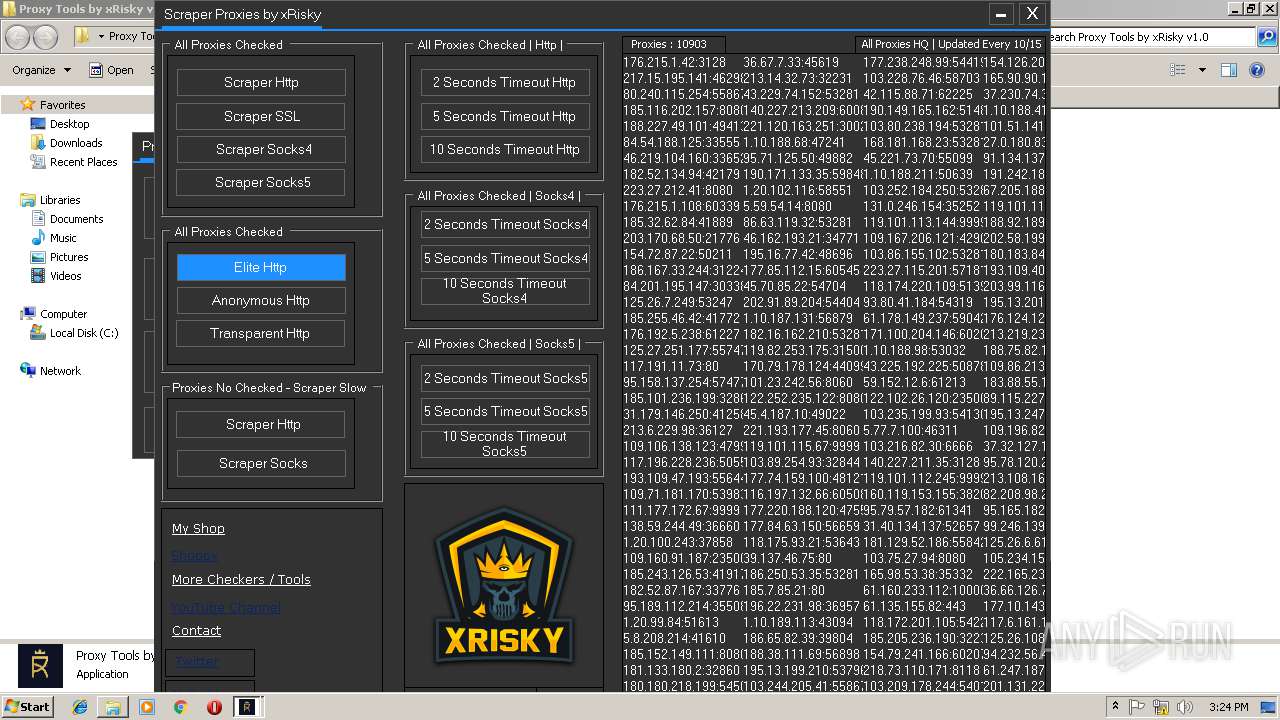Screen dimensions: 1280x720
Task: Open Explorer help question mark icon
Action: (x=1258, y=70)
